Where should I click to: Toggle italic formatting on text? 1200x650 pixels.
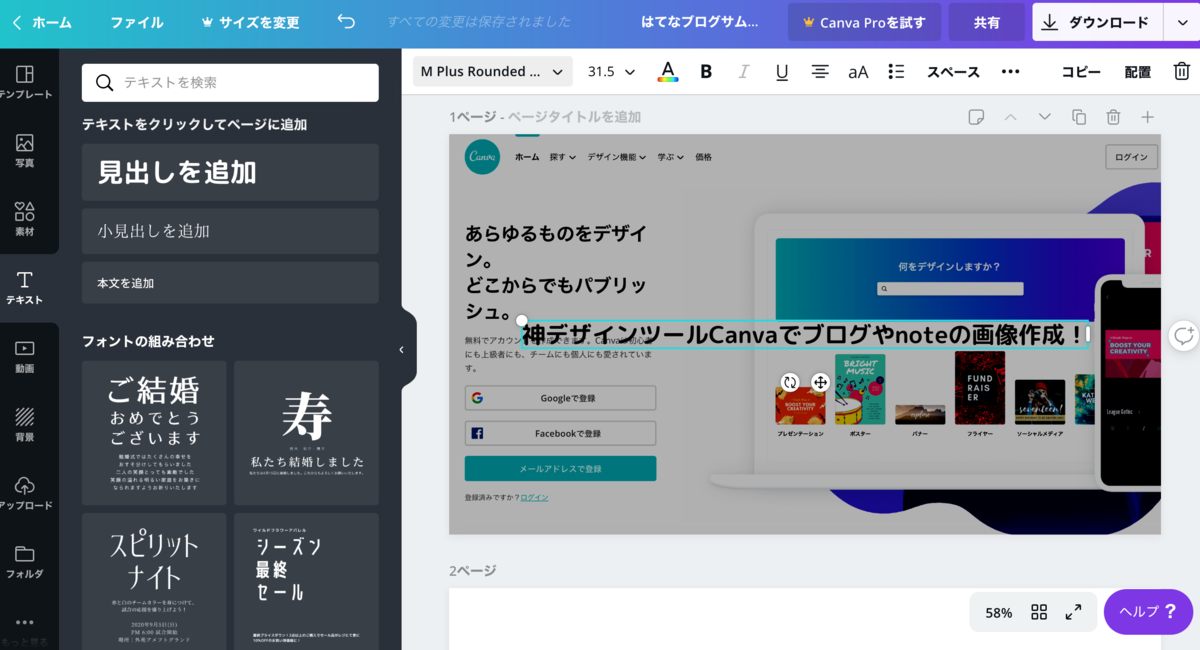click(744, 71)
